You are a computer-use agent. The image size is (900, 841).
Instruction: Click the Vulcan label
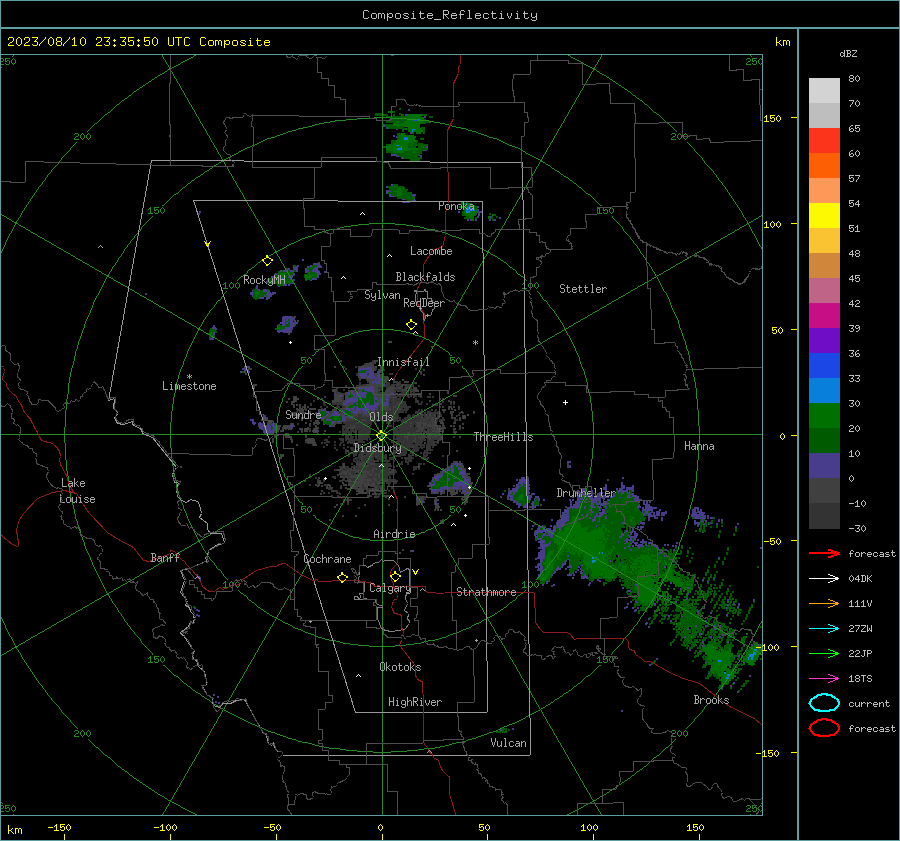point(508,743)
